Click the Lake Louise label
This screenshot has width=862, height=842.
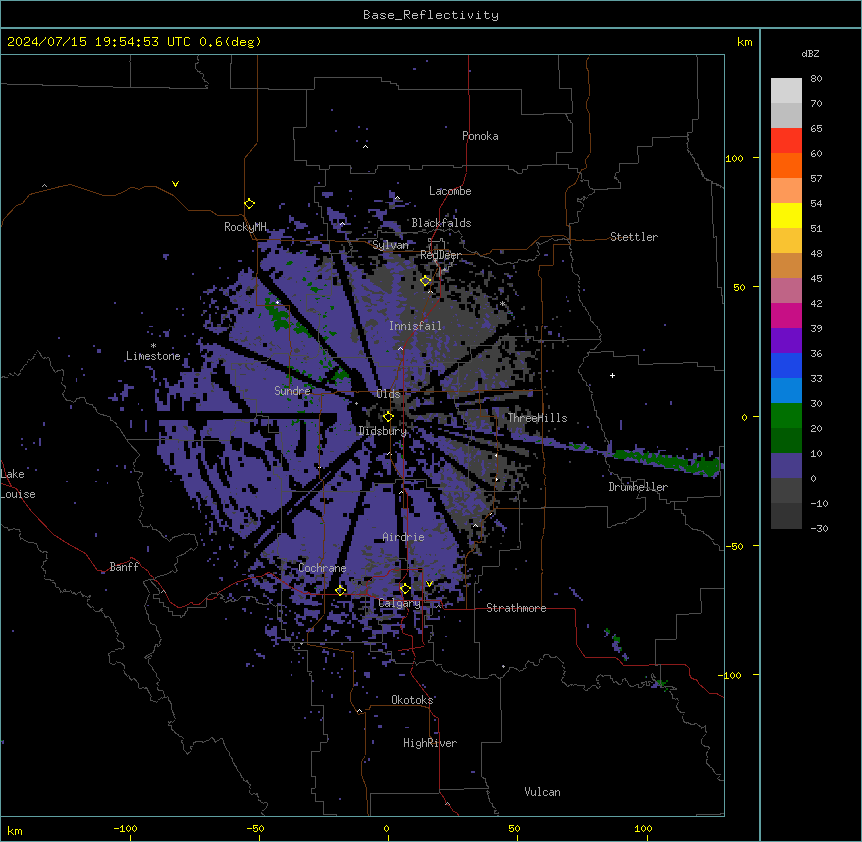[x=18, y=484]
